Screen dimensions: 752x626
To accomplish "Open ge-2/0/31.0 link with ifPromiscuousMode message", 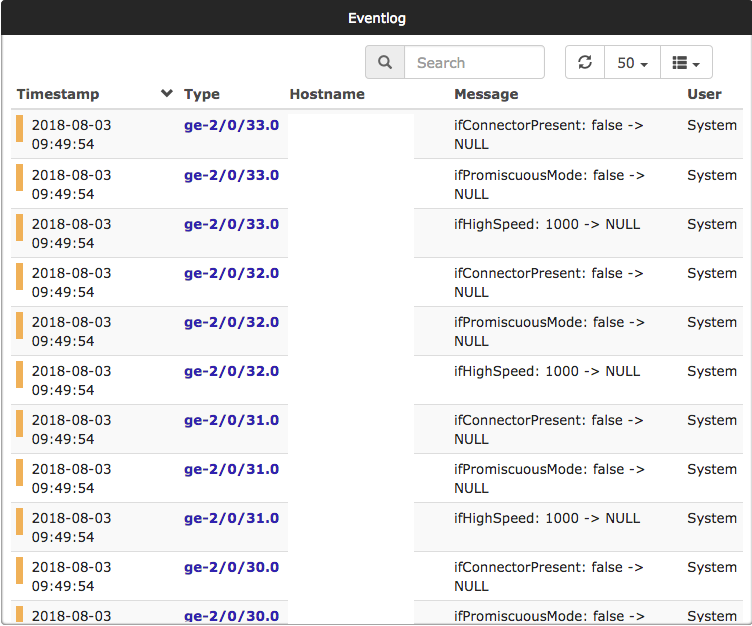I will pyautogui.click(x=231, y=469).
